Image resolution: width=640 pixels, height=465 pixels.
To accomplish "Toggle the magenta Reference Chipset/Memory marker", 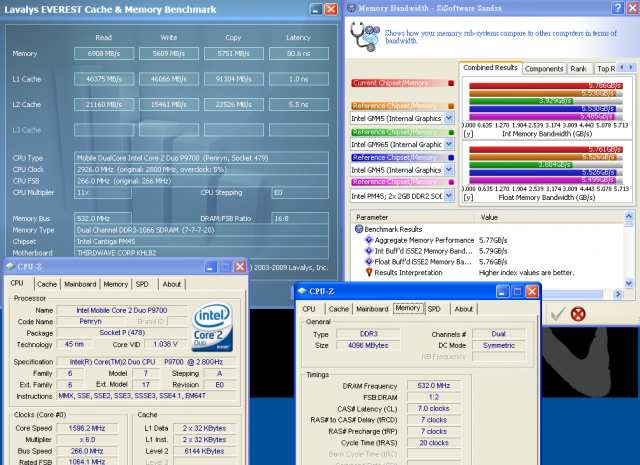I will pos(451,182).
